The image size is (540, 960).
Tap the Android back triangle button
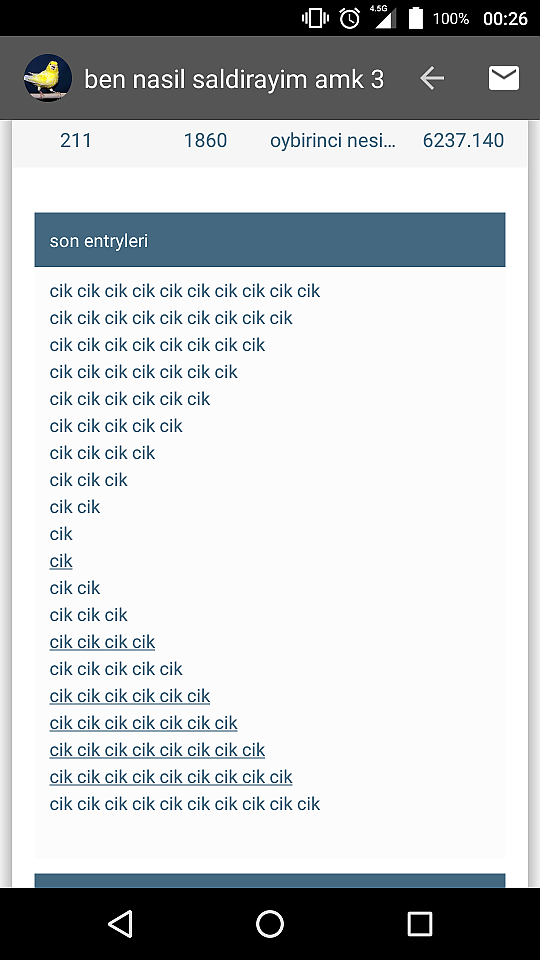pyautogui.click(x=120, y=923)
